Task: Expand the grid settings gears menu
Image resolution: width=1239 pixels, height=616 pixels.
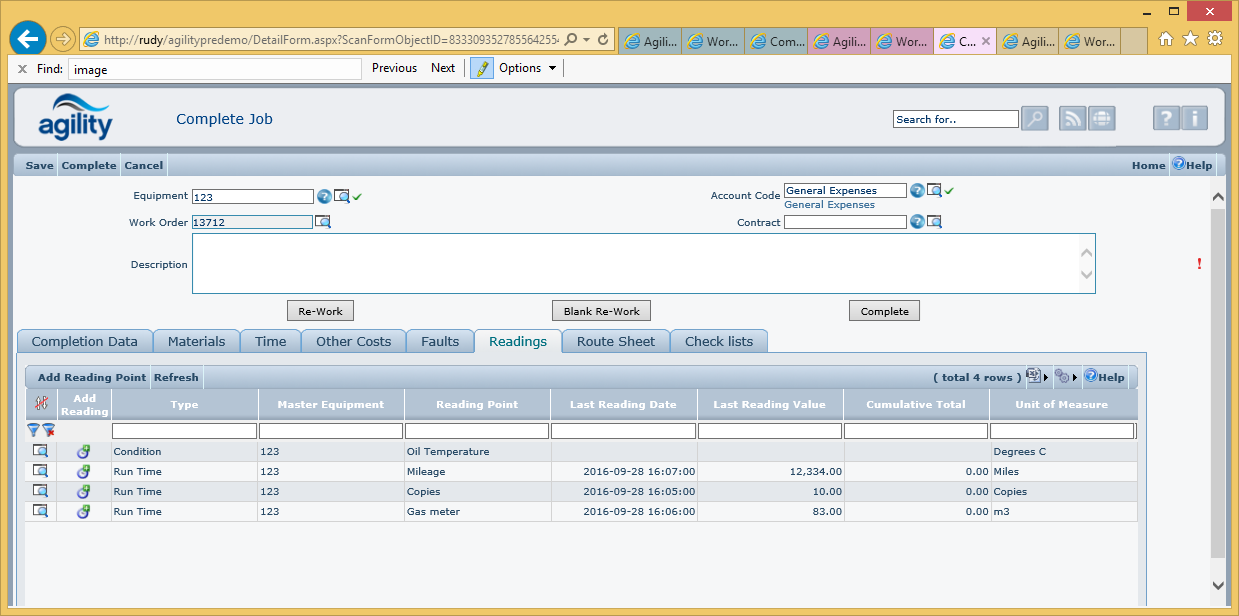Action: pyautogui.click(x=1074, y=378)
